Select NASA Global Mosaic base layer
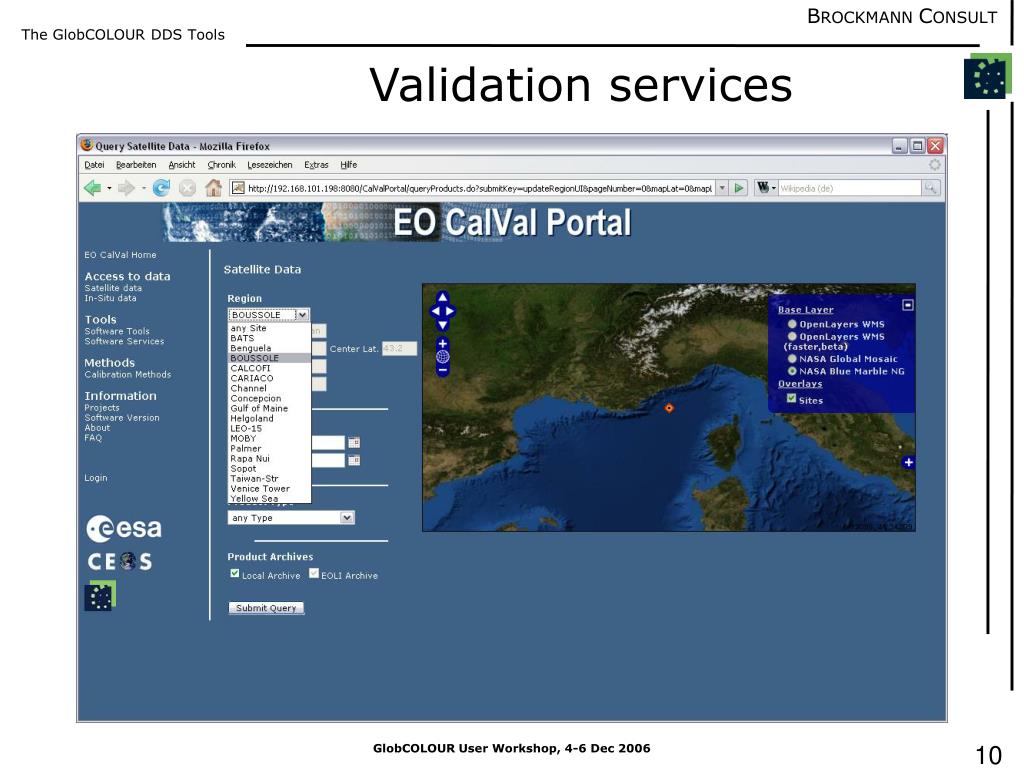The image size is (1024, 768). [792, 359]
